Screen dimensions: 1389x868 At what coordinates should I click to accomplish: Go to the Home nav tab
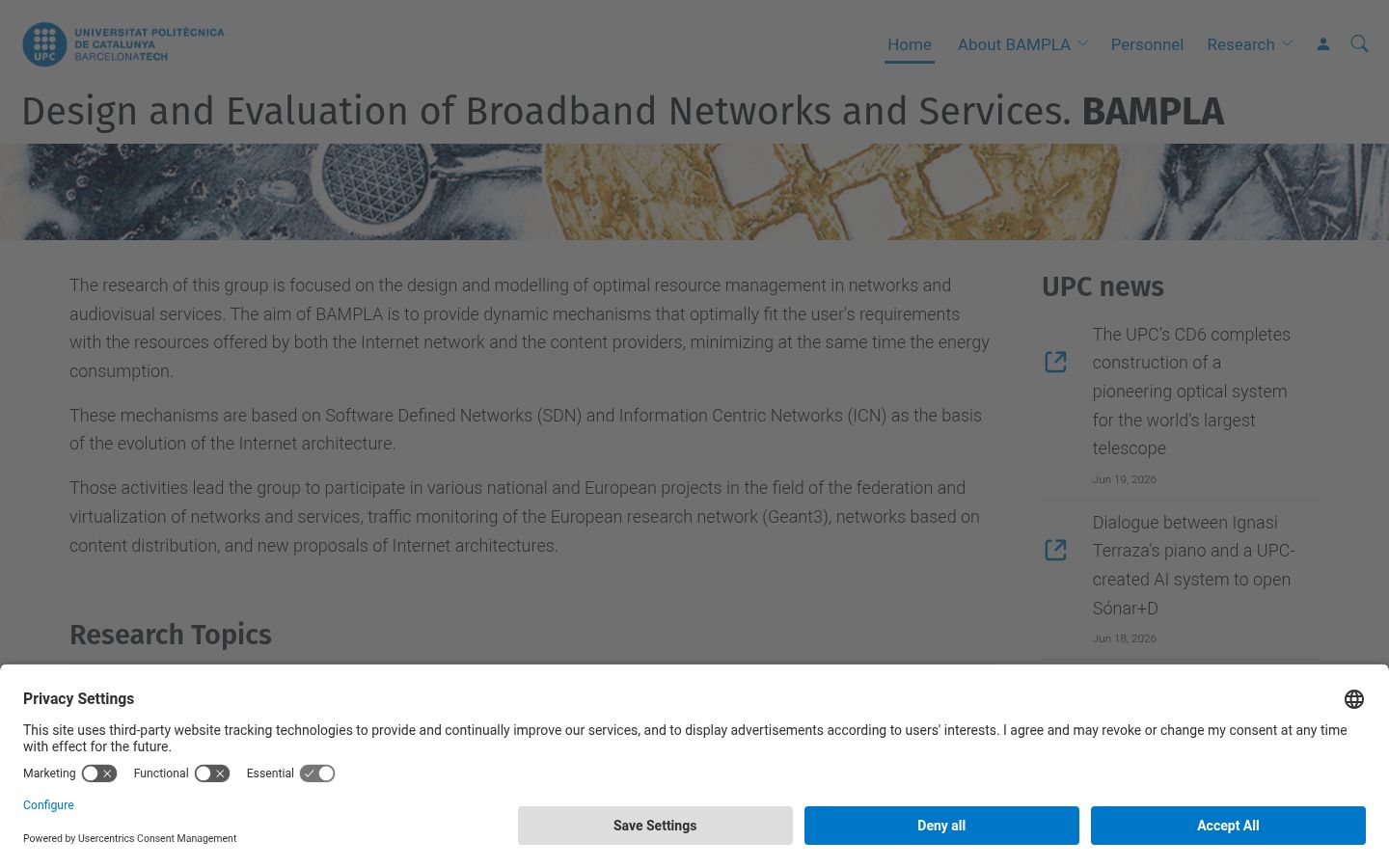coord(910,44)
